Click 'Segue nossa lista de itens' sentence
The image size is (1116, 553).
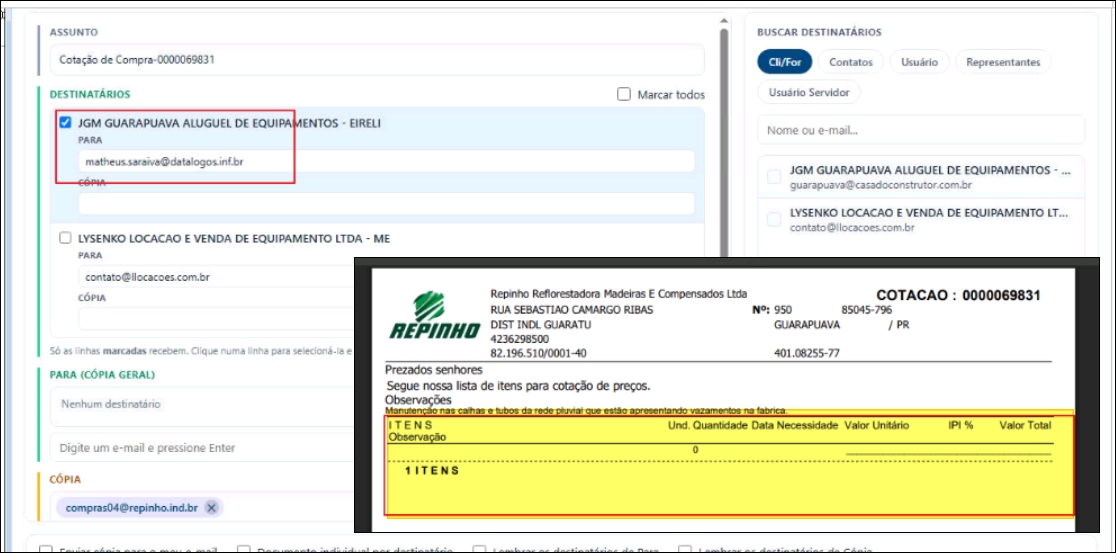tap(519, 386)
